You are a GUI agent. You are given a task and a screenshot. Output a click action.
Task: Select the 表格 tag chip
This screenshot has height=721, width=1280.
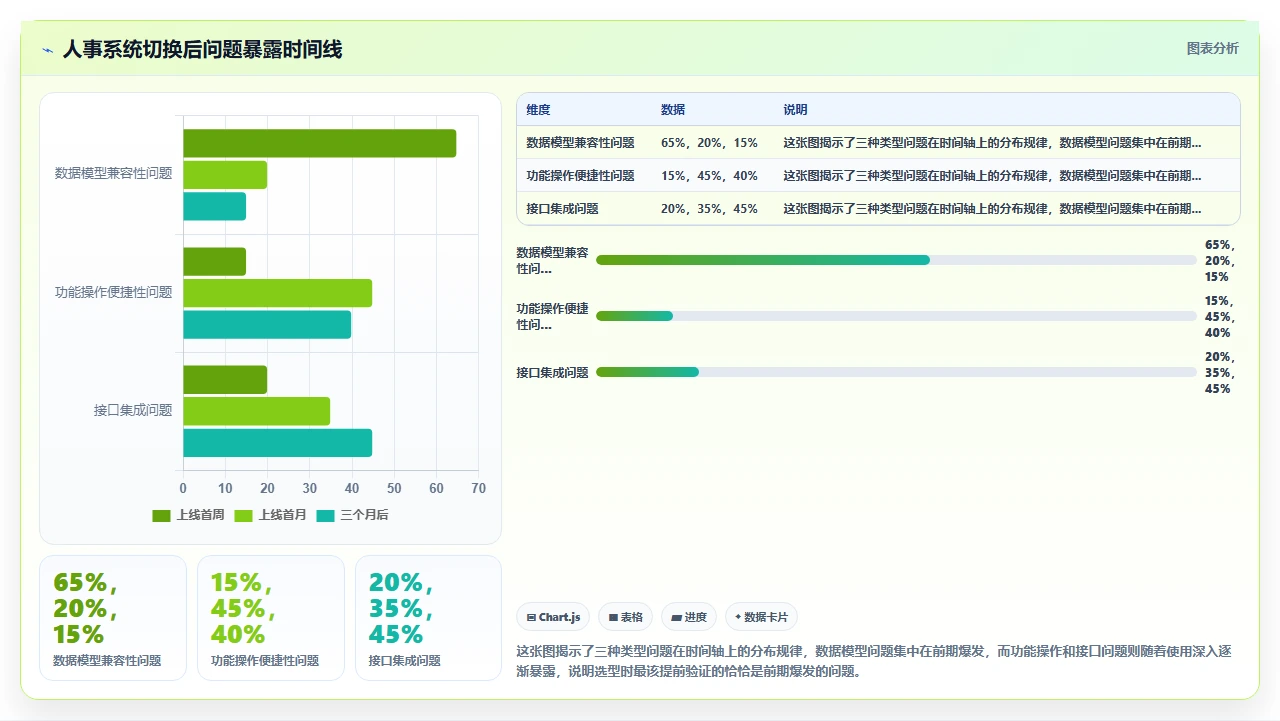click(x=625, y=617)
